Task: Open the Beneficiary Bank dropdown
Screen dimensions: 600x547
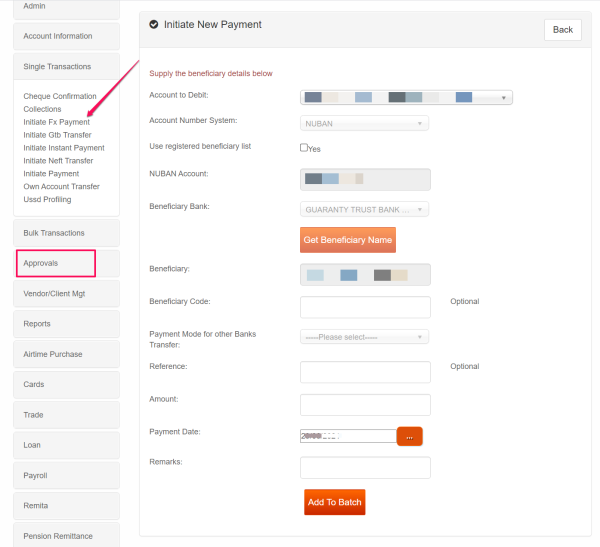Action: 364,209
